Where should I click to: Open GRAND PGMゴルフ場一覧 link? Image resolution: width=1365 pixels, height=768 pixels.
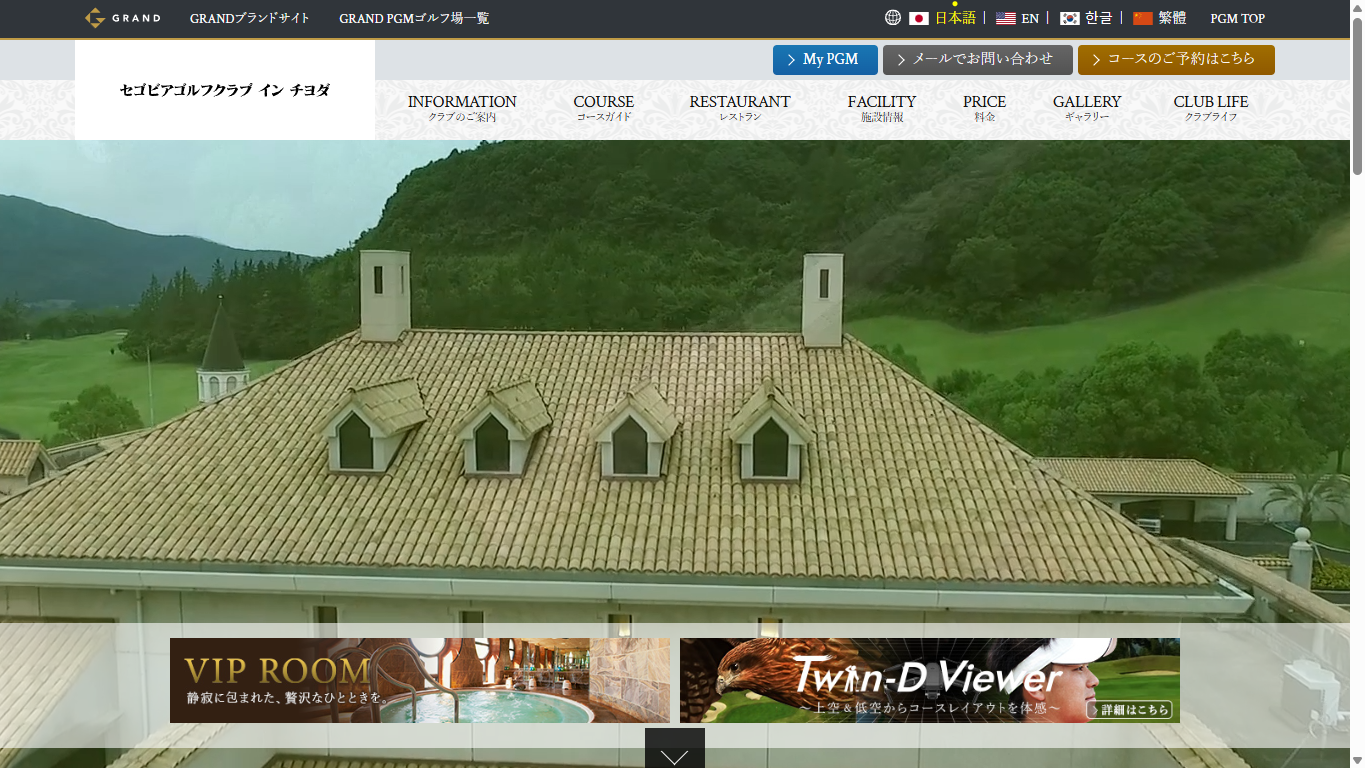(414, 18)
